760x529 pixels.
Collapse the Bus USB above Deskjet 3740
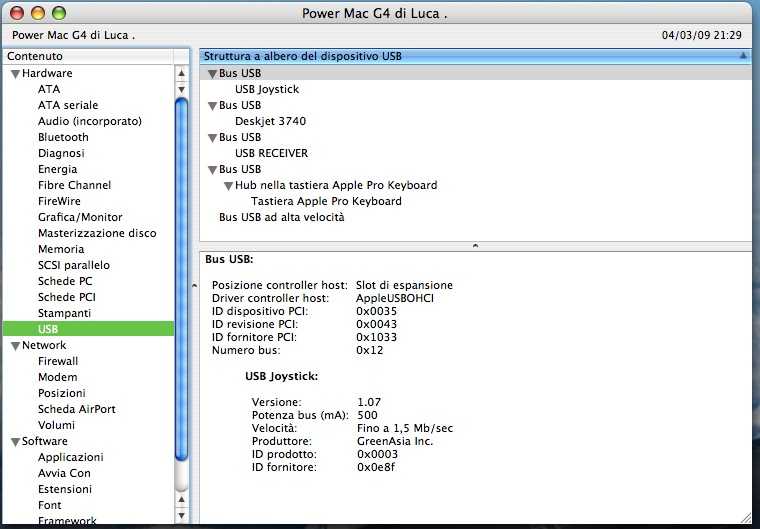[212, 106]
